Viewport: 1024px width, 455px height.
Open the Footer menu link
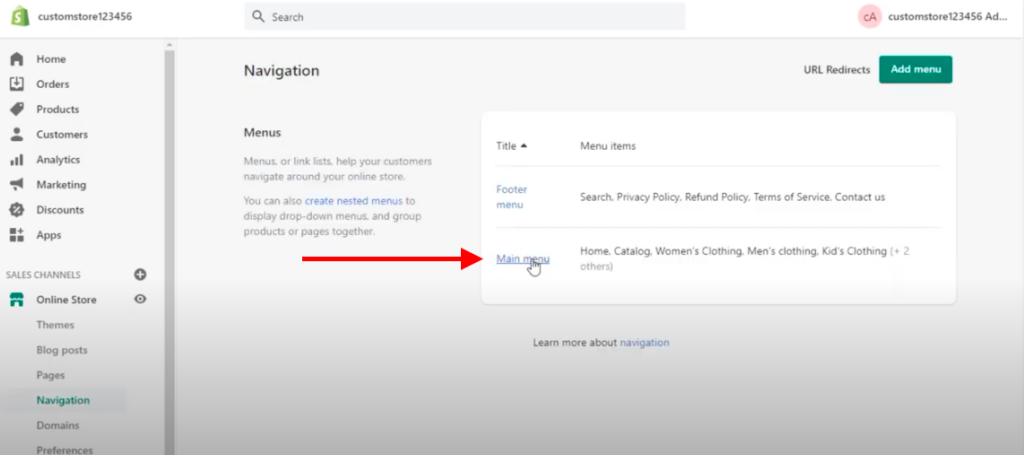[511, 197]
